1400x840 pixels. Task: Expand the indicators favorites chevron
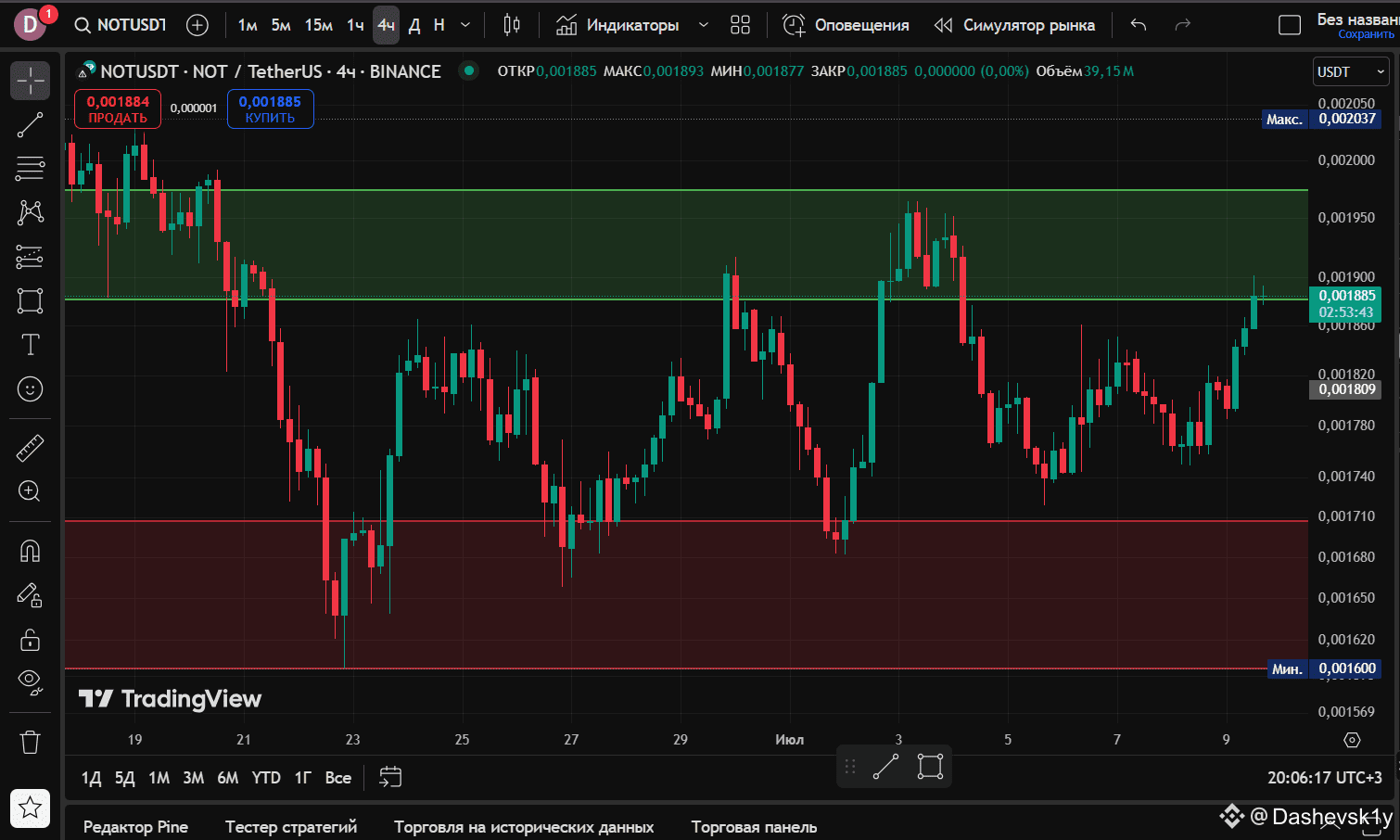pos(704,25)
